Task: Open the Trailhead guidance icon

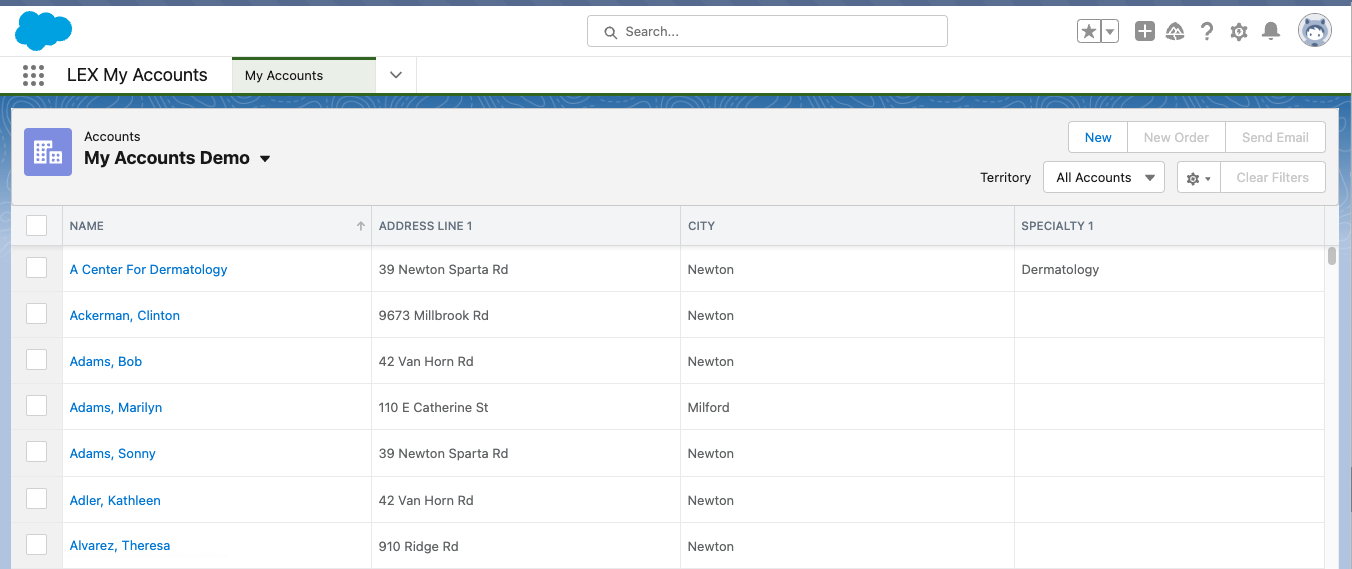Action: click(1176, 32)
